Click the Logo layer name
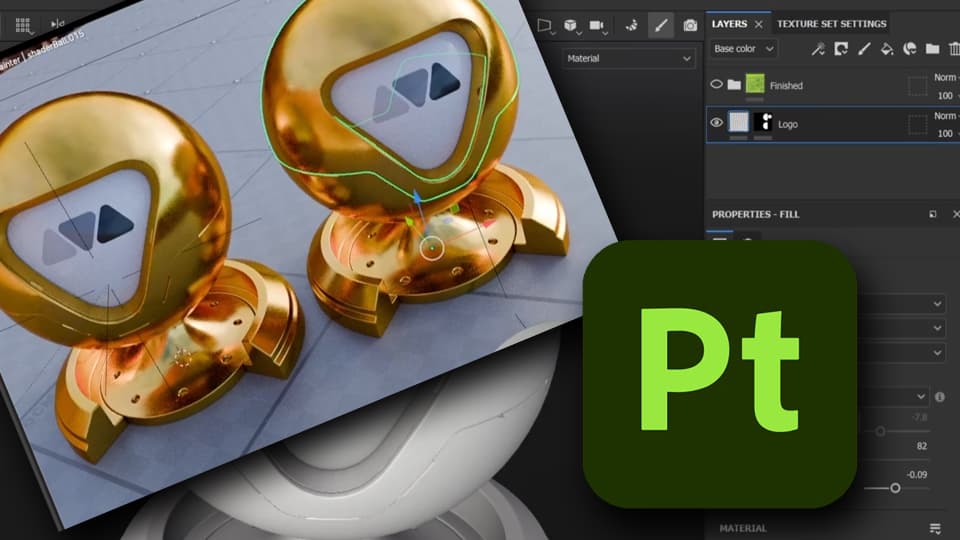This screenshot has height=540, width=960. coord(788,124)
